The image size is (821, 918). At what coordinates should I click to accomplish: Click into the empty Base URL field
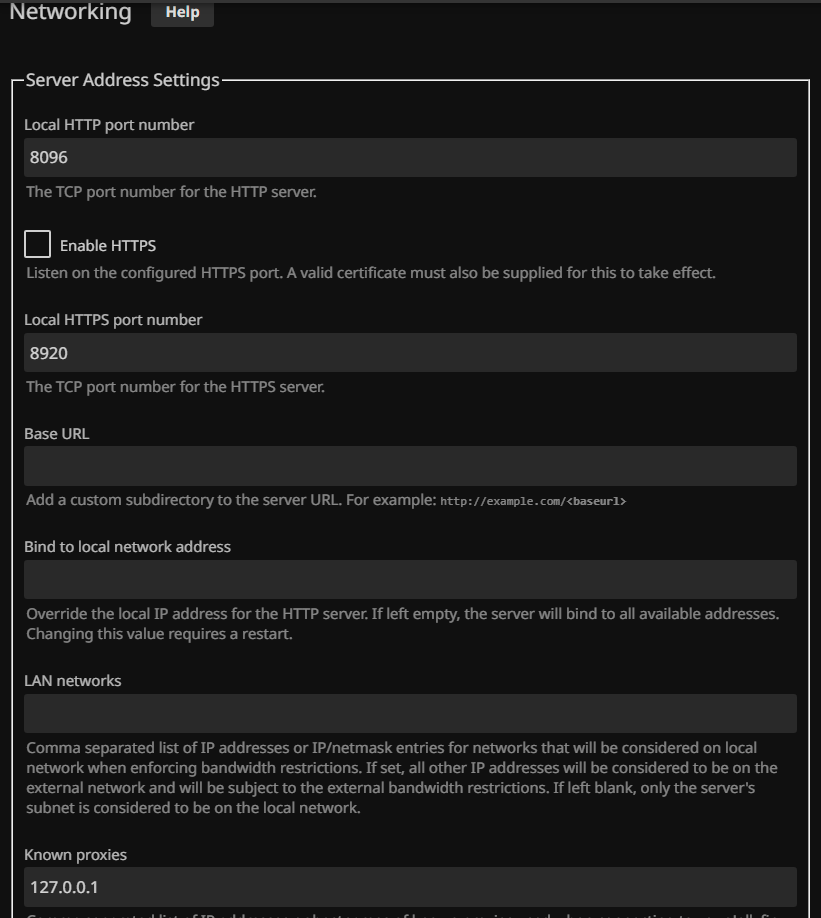click(410, 466)
